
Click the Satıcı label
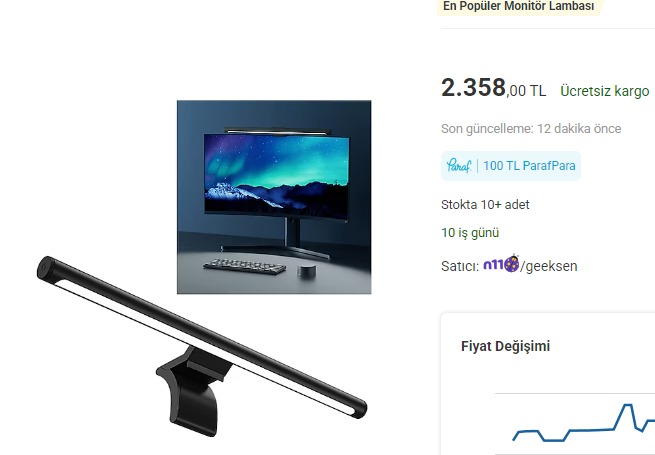coord(460,266)
